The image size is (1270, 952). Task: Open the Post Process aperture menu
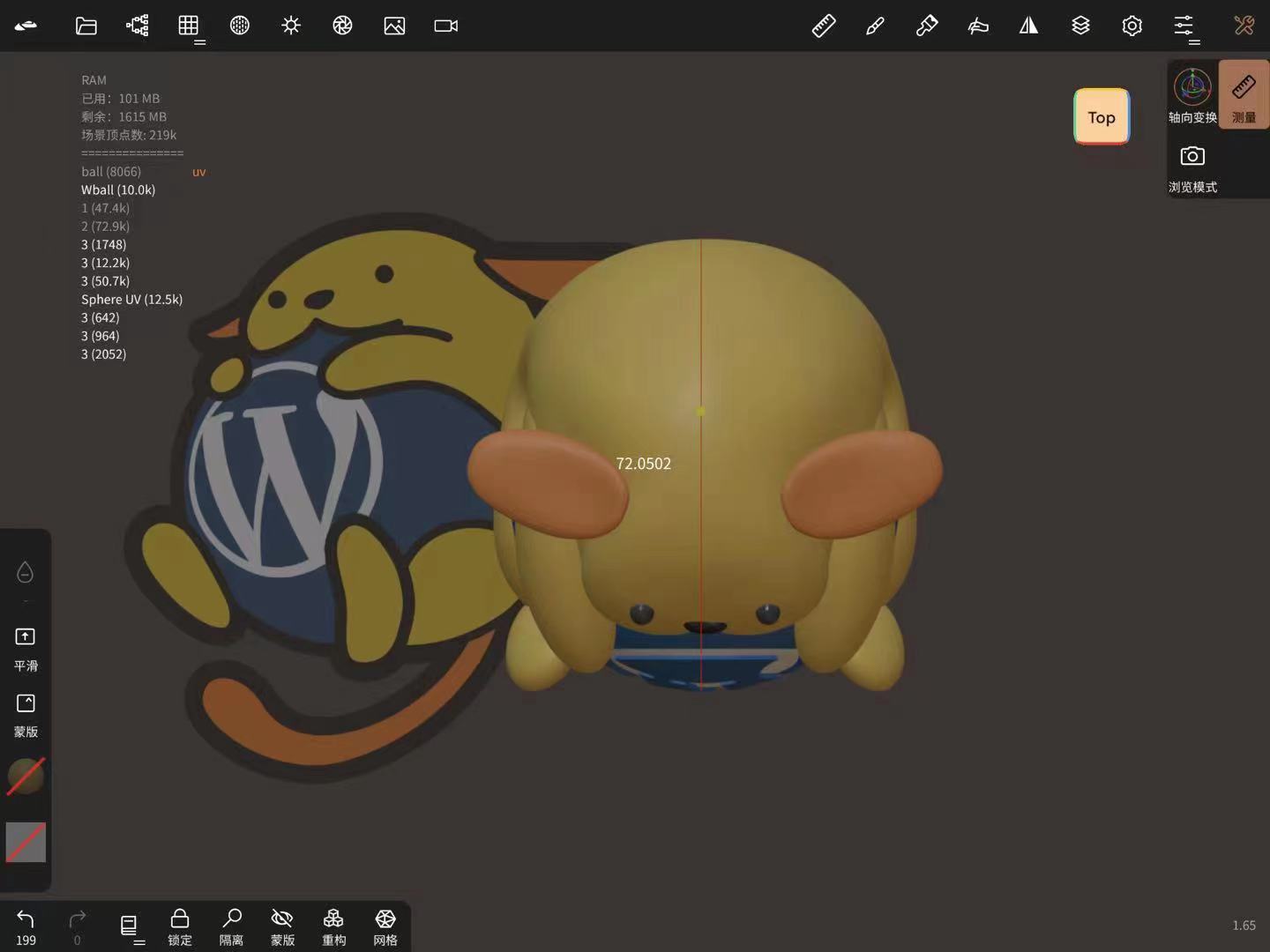342,26
